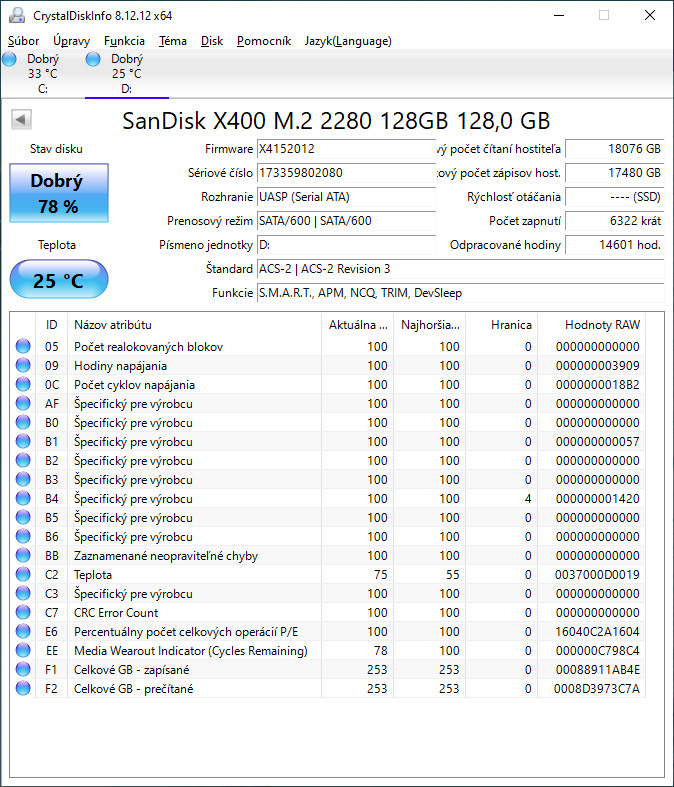Viewport: 674px width, 787px height.
Task: Select row Zaznamenané neopraviteľné chyby
Action: click(x=328, y=555)
